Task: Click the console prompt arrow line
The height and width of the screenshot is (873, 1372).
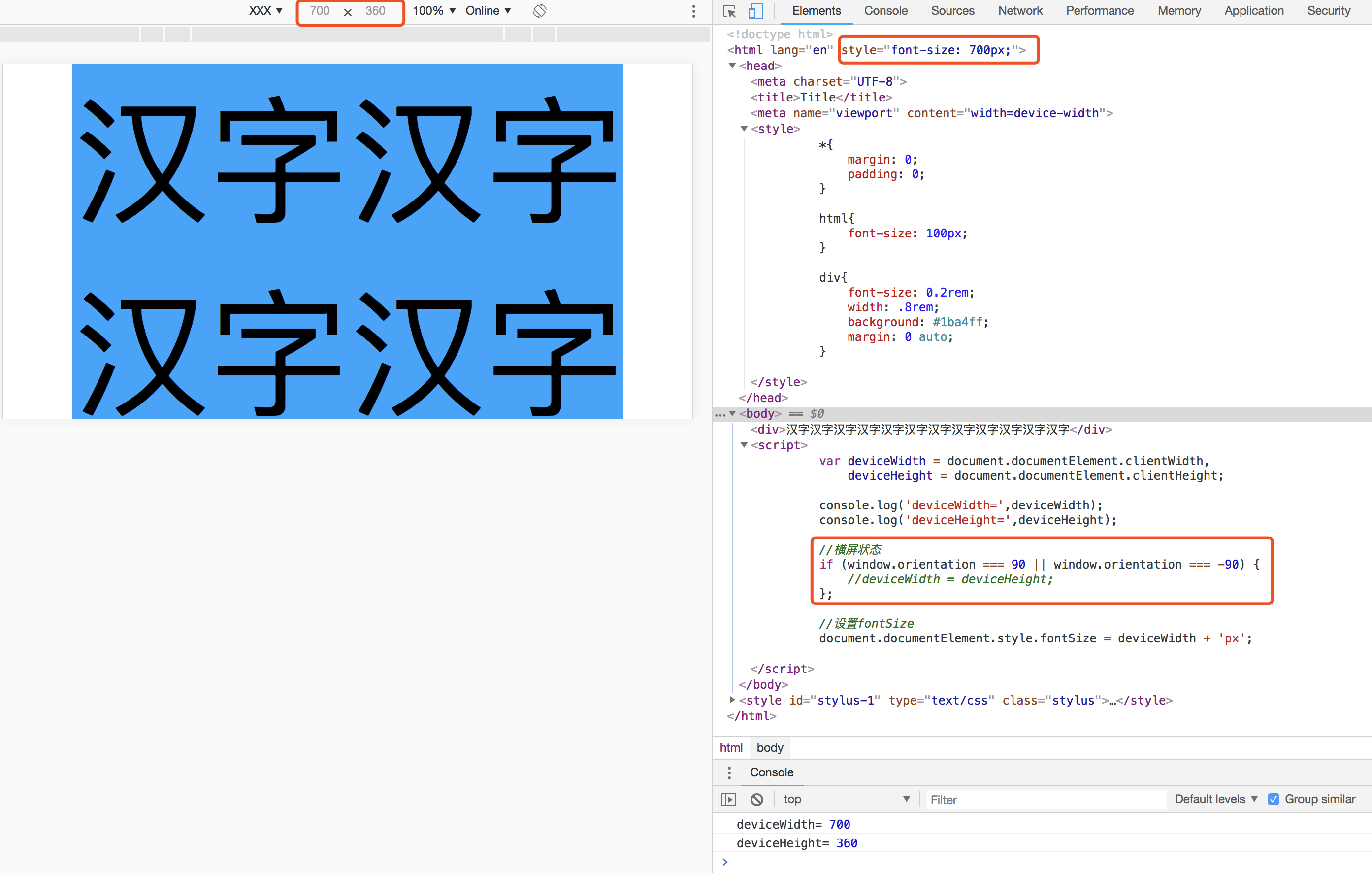Action: [x=1042, y=862]
